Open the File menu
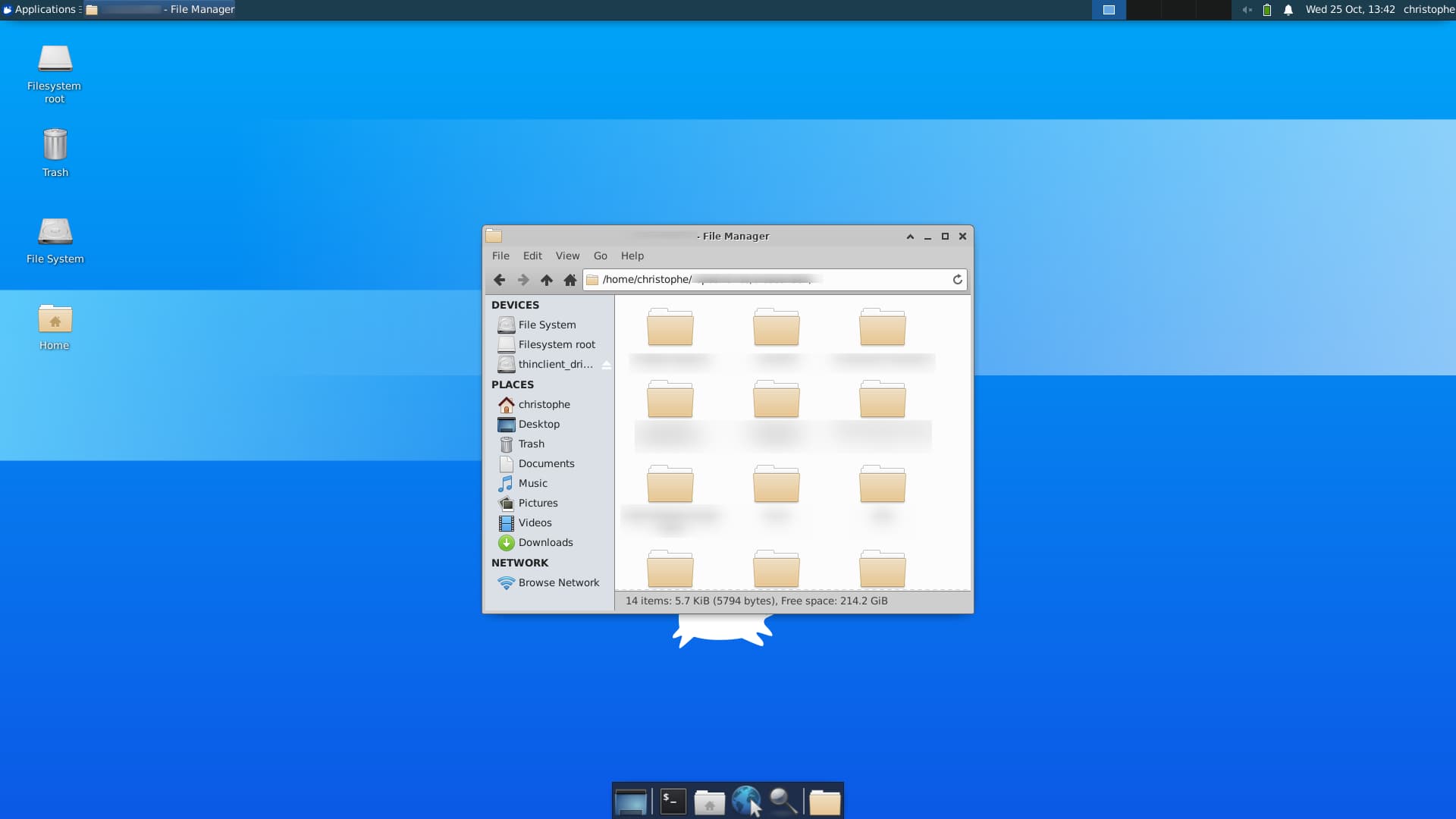Image resolution: width=1456 pixels, height=819 pixels. tap(500, 256)
